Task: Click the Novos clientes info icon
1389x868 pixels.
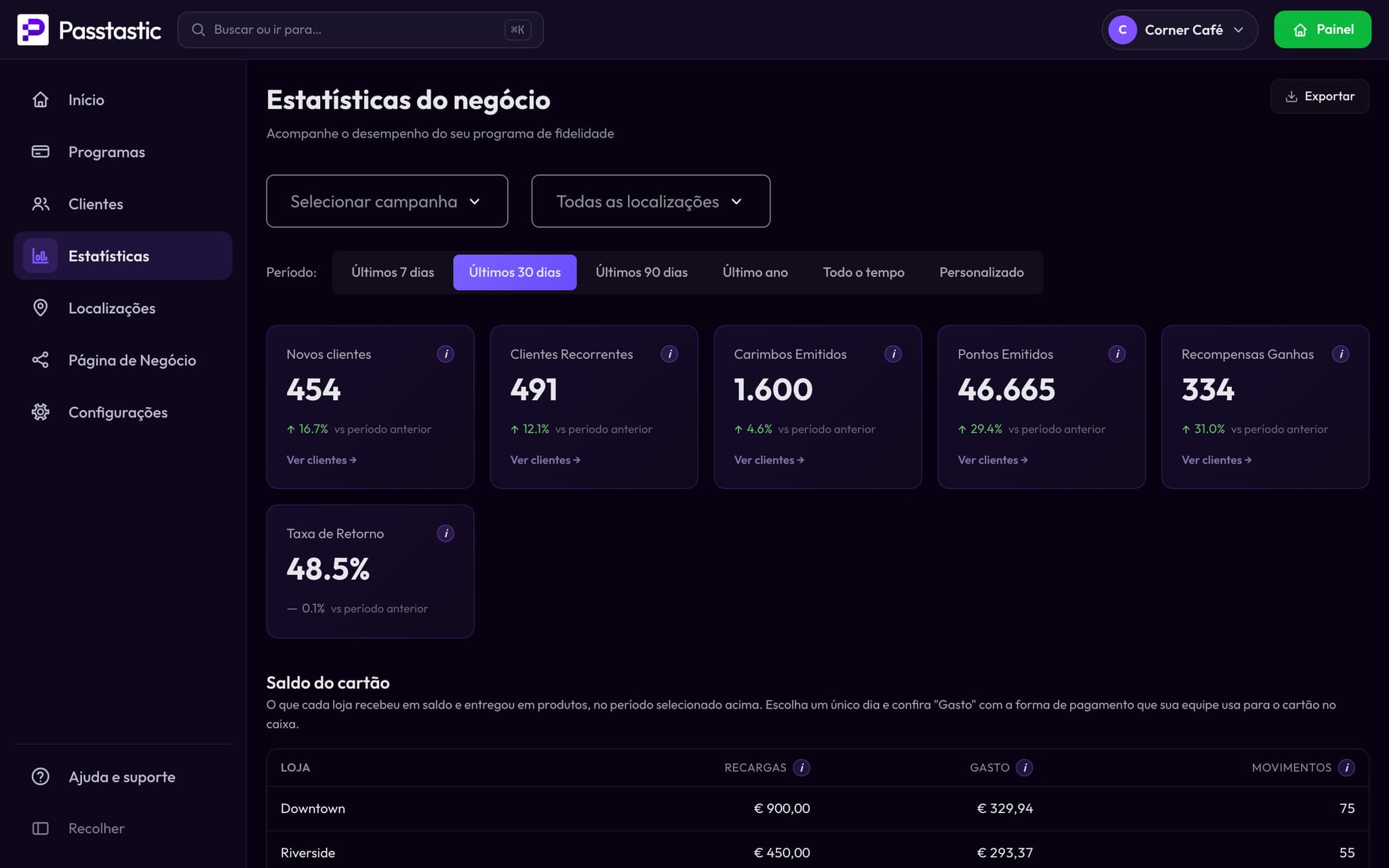Action: pos(446,354)
